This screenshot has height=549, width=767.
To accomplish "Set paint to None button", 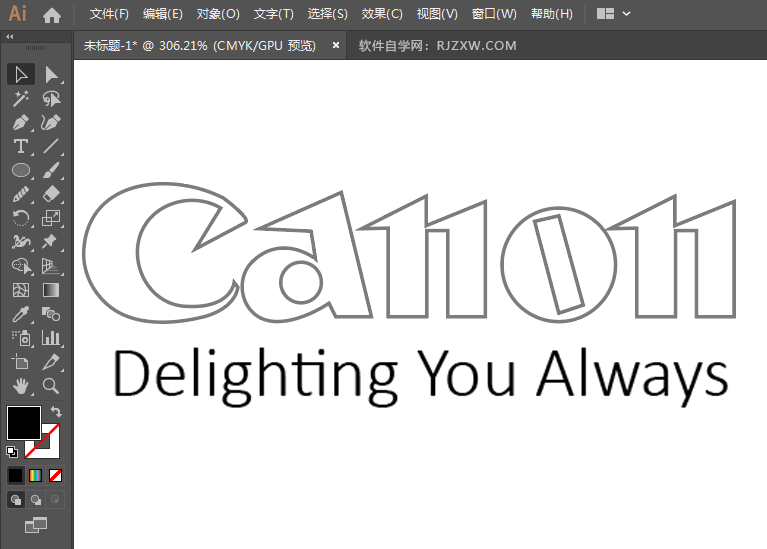I will point(55,475).
